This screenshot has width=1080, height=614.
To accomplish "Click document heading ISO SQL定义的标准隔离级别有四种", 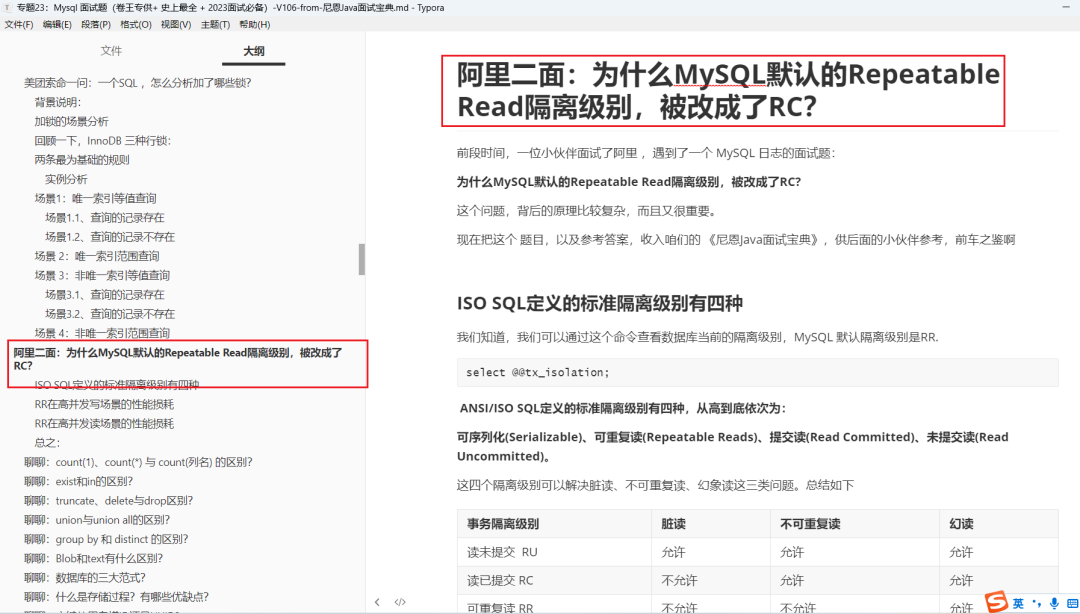I will 599,304.
